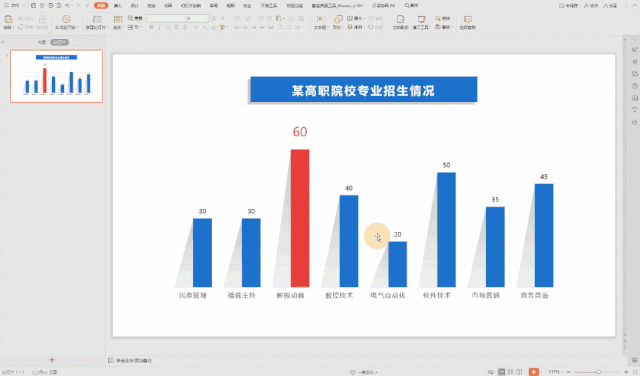Open the font name combo box
Screen dimensions: 640x376
167,18
